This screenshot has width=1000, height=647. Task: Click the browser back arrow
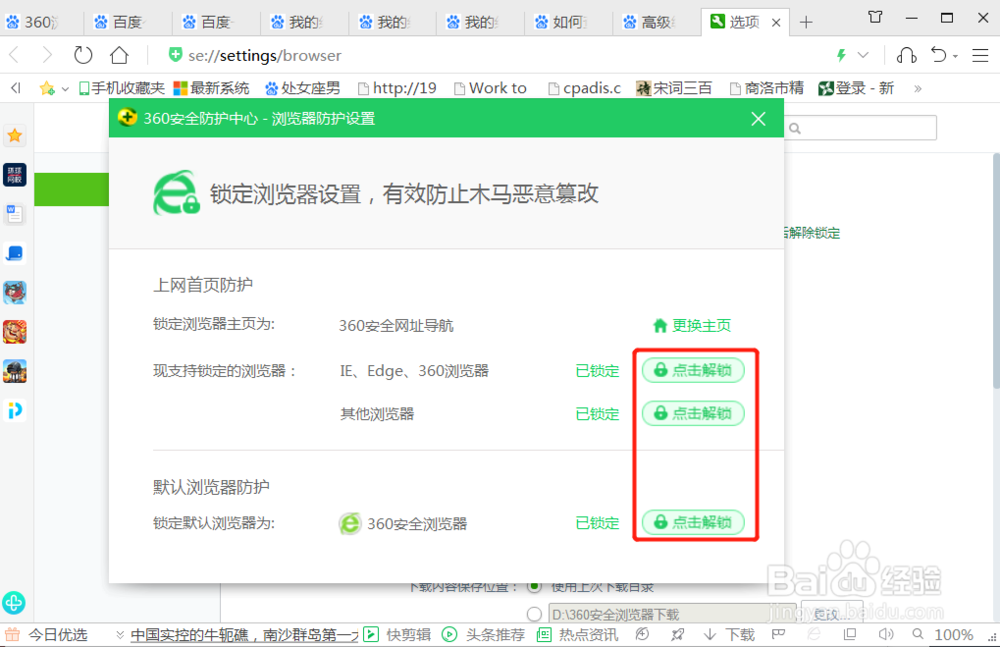tap(15, 56)
